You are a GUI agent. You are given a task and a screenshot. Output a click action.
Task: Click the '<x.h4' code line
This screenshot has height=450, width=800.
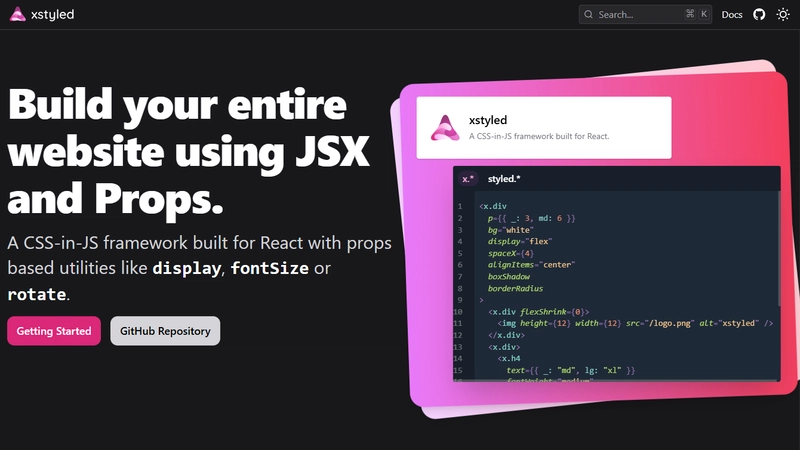click(x=509, y=359)
